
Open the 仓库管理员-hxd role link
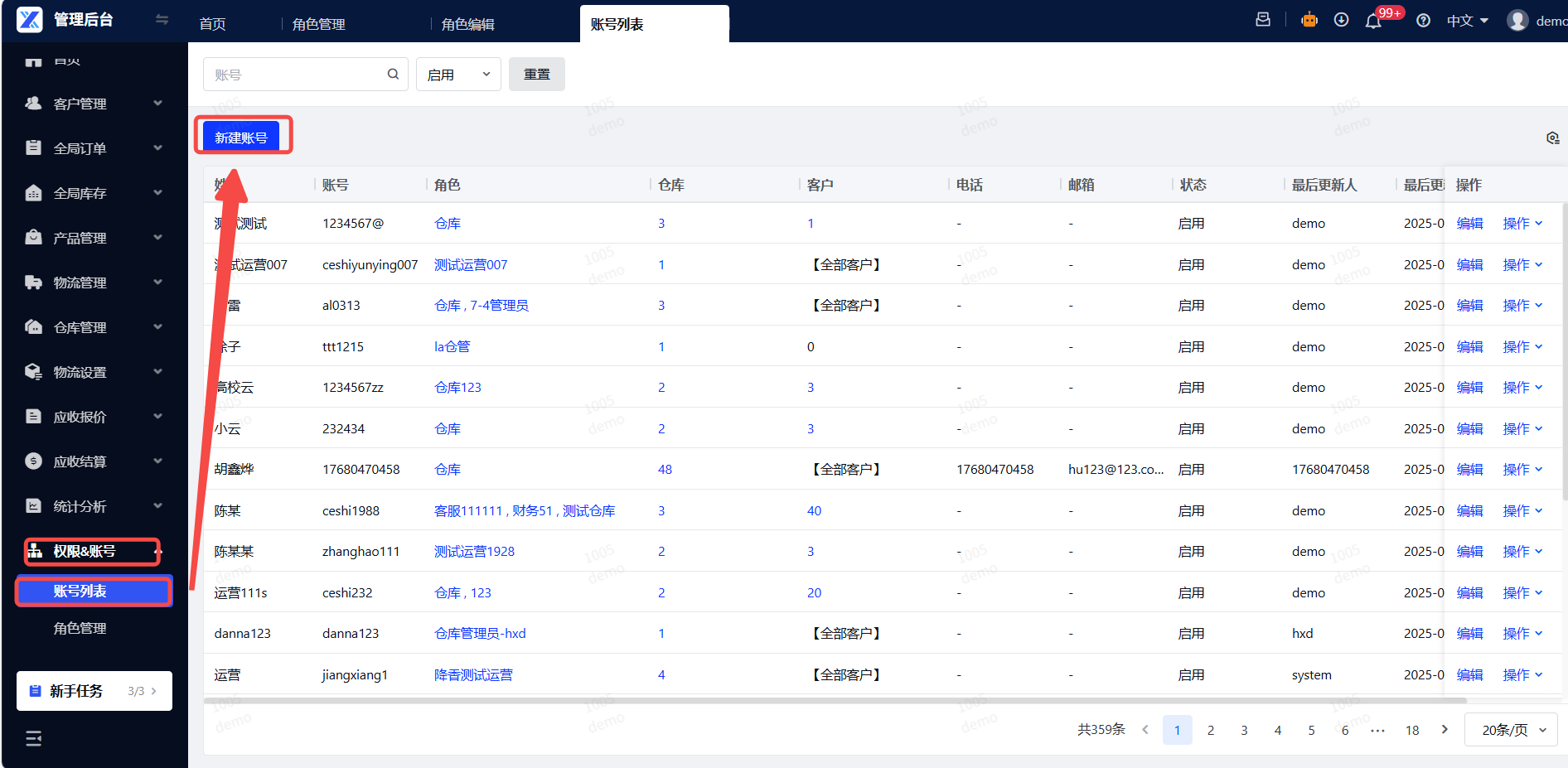click(480, 634)
